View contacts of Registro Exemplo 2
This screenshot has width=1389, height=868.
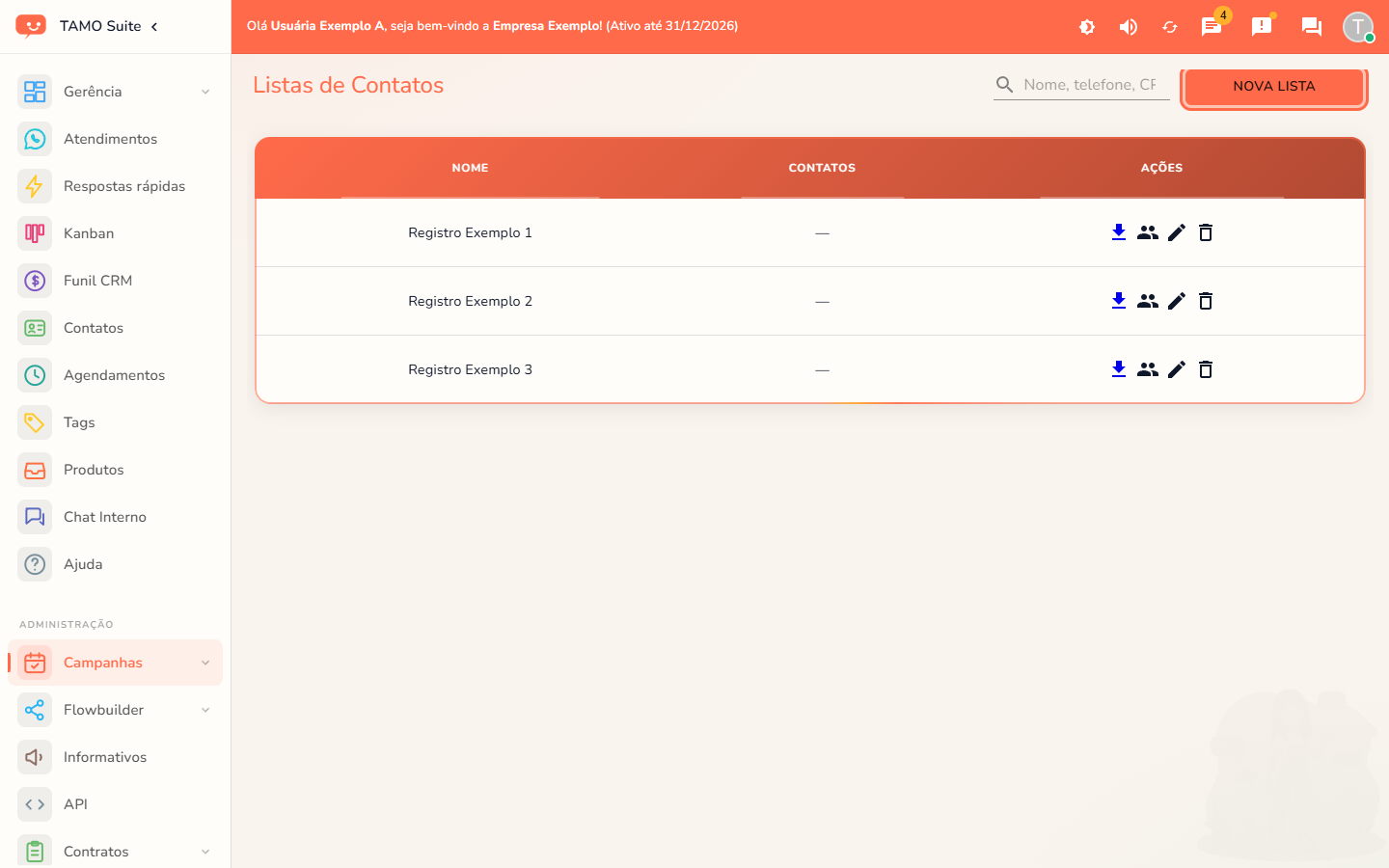click(1148, 301)
